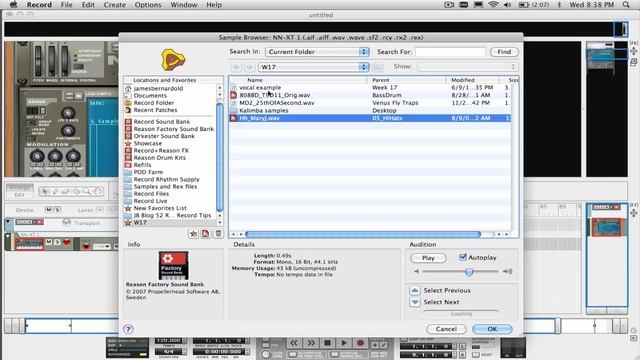The height and width of the screenshot is (360, 640).
Task: Adjust the audition volume slider
Action: tap(469, 271)
